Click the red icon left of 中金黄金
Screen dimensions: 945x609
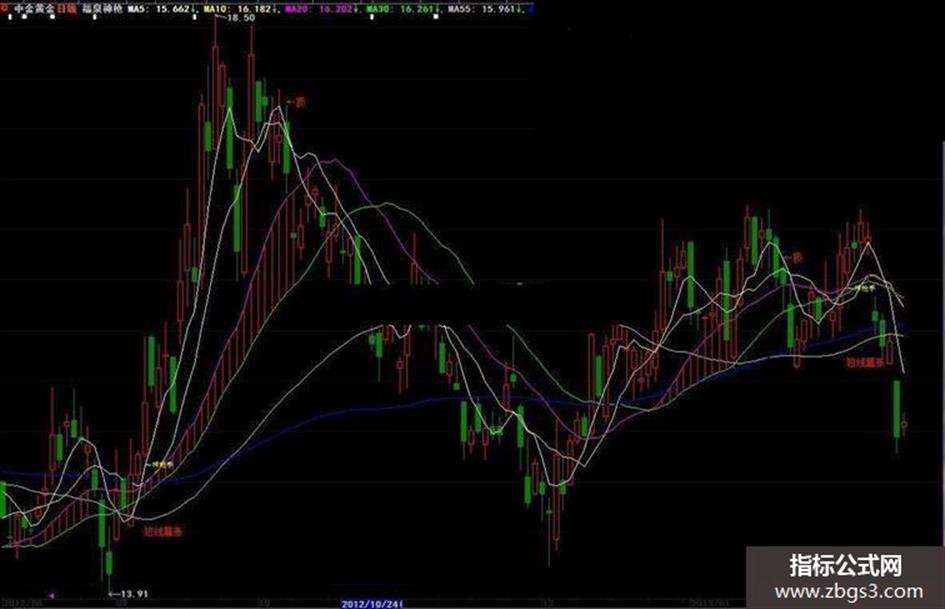(5, 8)
